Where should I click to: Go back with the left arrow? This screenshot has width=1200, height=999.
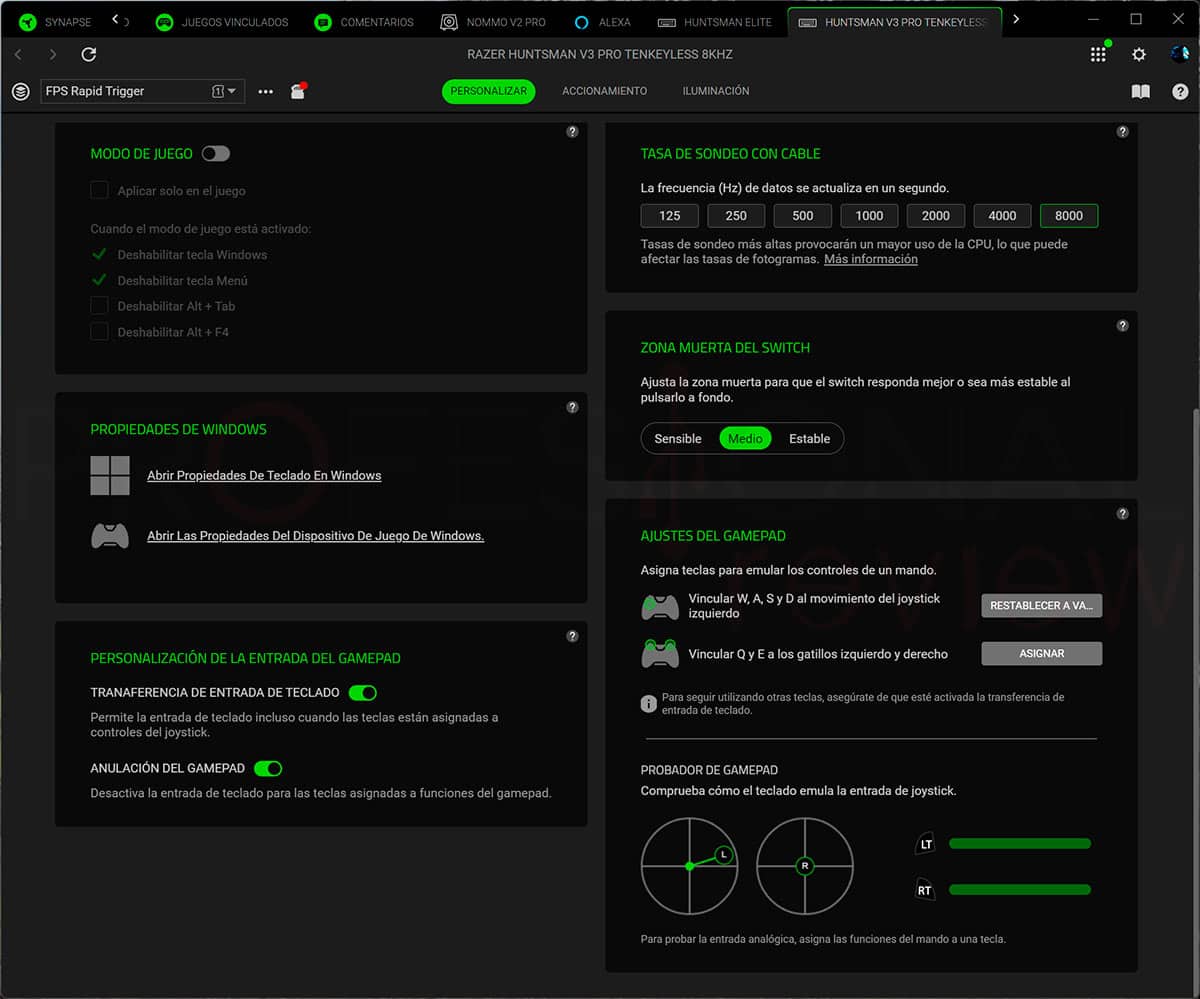(18, 54)
